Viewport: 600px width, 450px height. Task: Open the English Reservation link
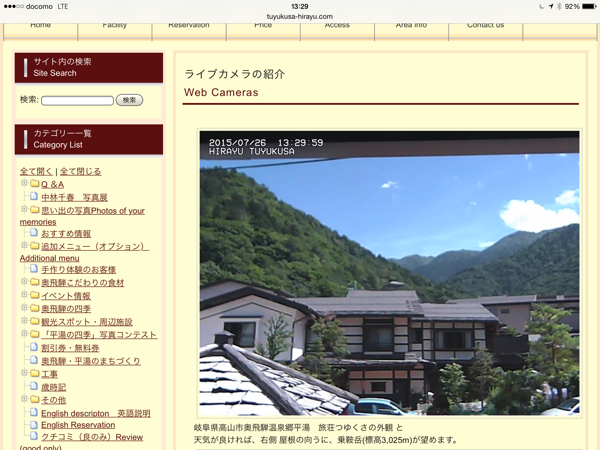[x=78, y=425]
